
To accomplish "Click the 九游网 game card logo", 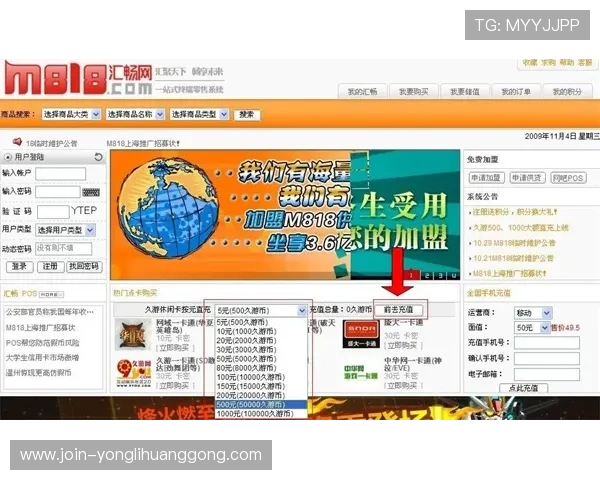I will point(134,373).
